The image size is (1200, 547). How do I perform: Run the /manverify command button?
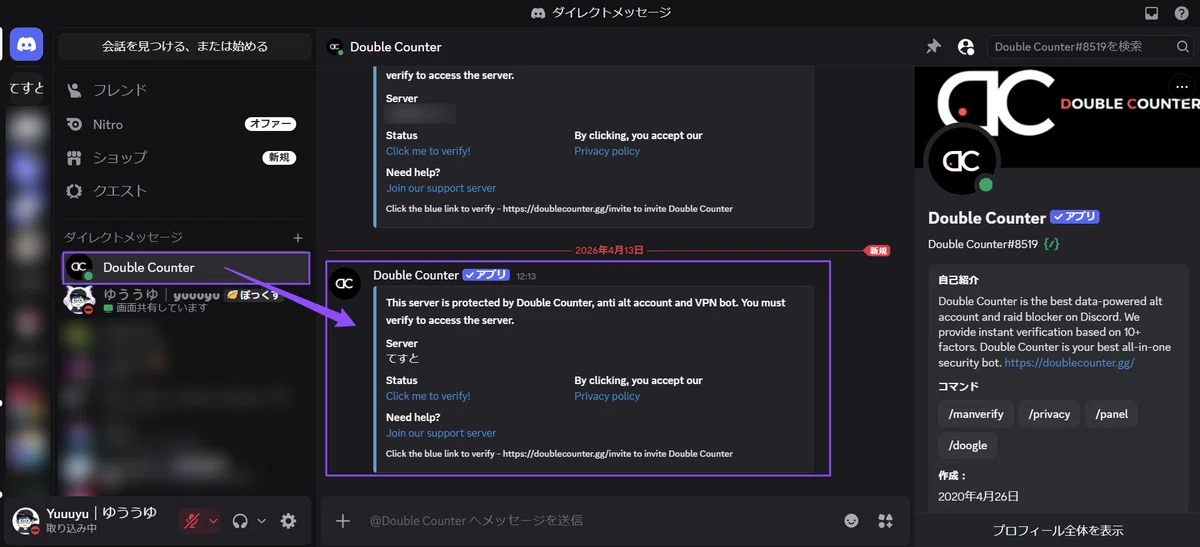tap(975, 414)
